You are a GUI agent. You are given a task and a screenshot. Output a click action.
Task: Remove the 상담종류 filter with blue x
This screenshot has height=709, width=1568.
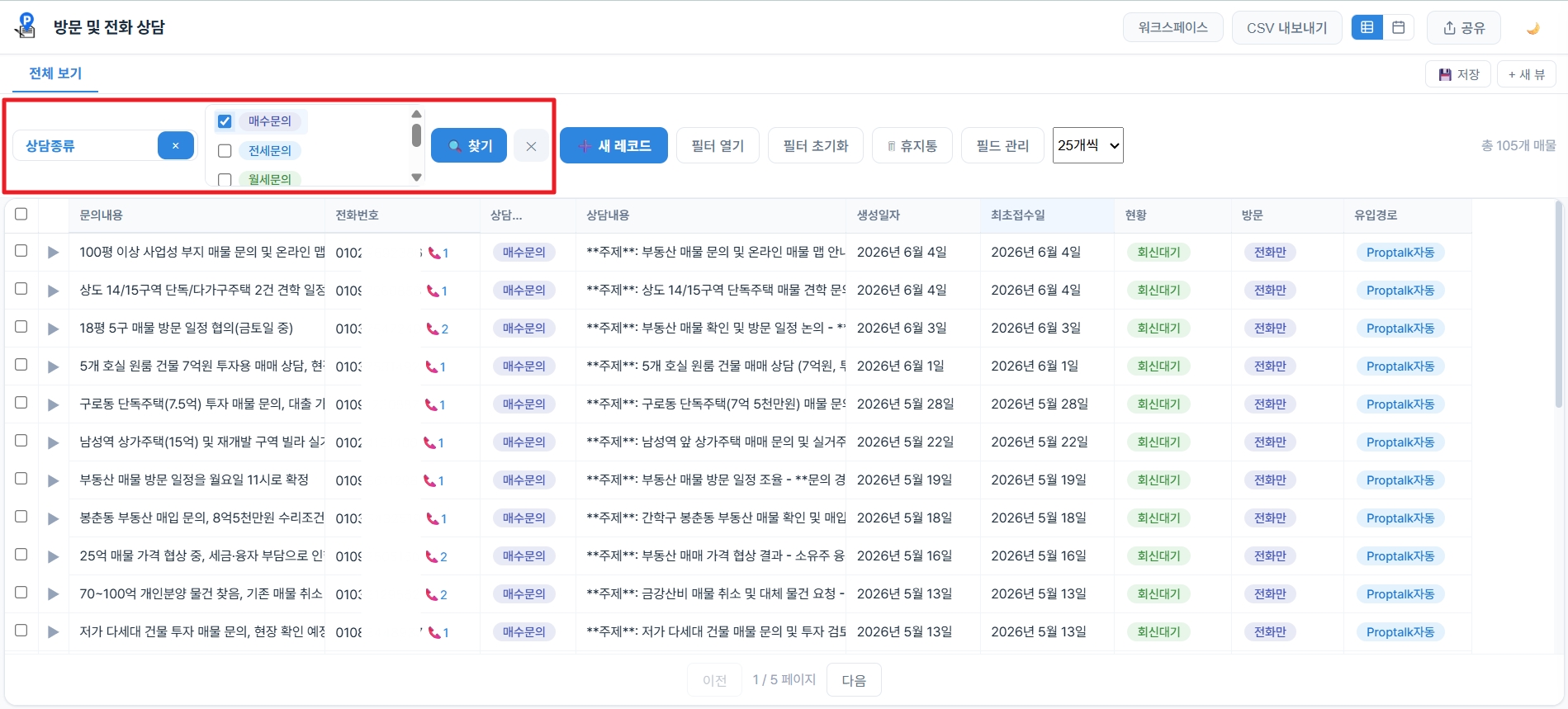[176, 146]
